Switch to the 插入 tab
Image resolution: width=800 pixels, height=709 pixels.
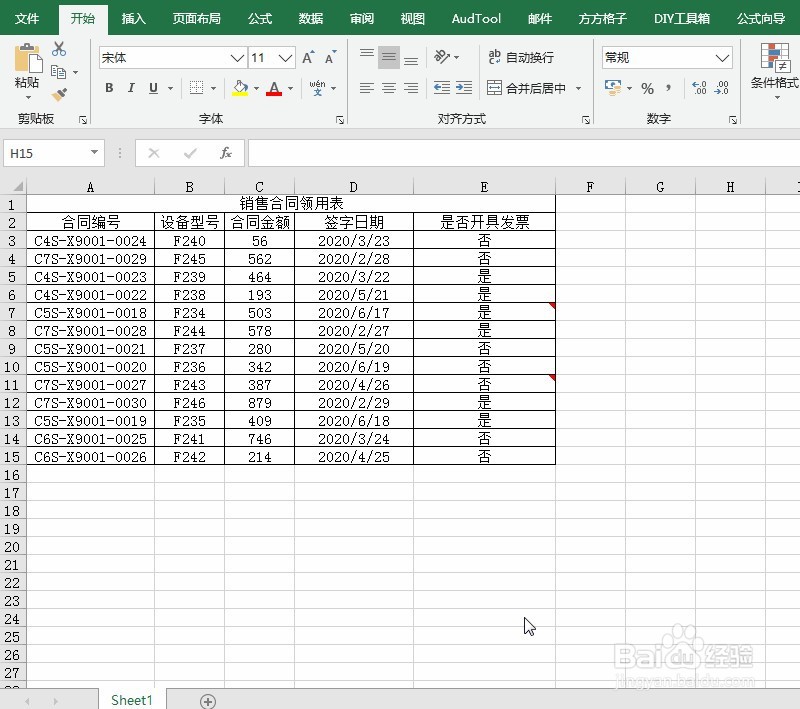pyautogui.click(x=134, y=19)
